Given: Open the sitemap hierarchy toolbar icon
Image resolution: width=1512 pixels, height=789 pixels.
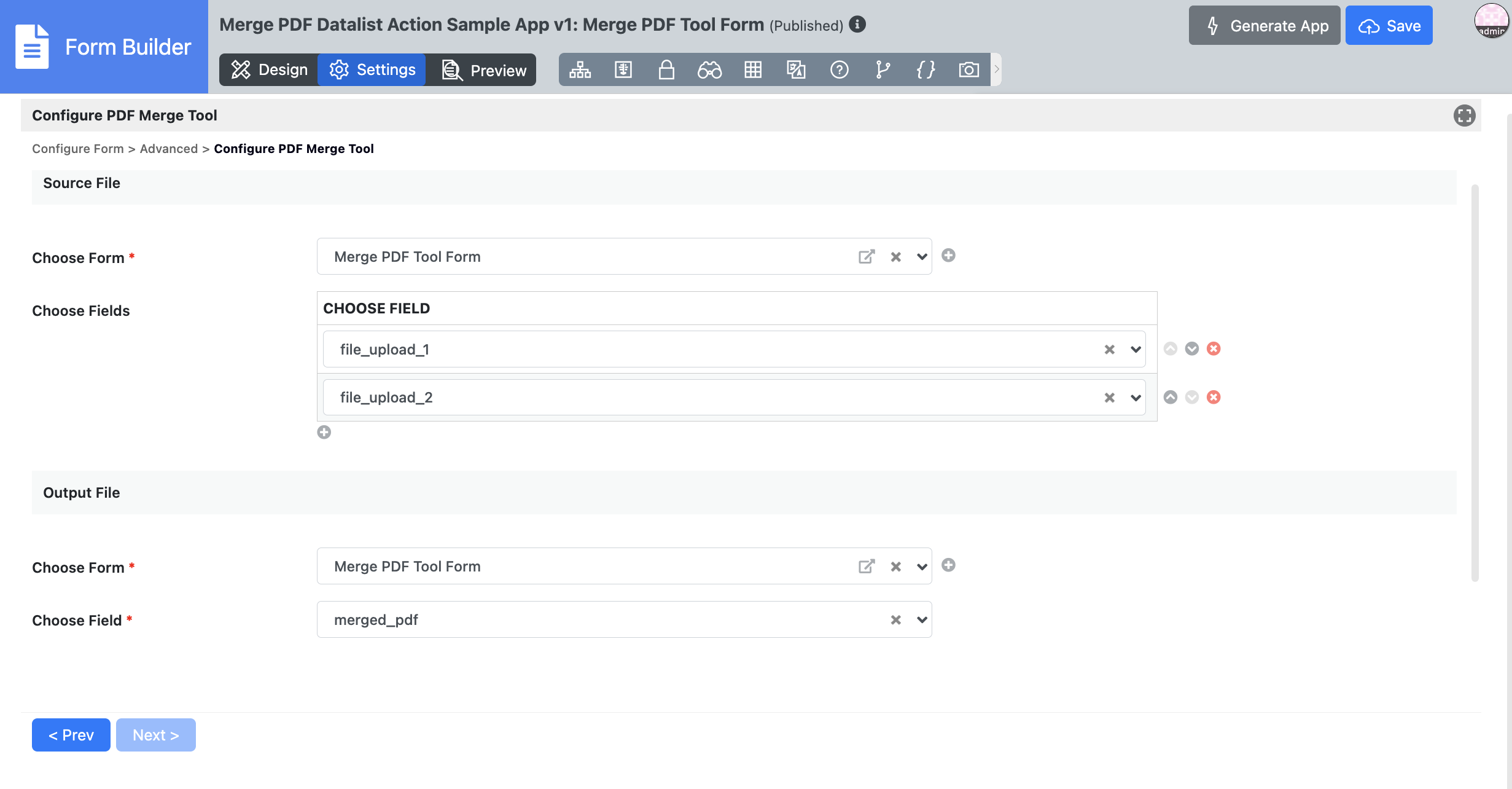Looking at the screenshot, I should coord(580,70).
